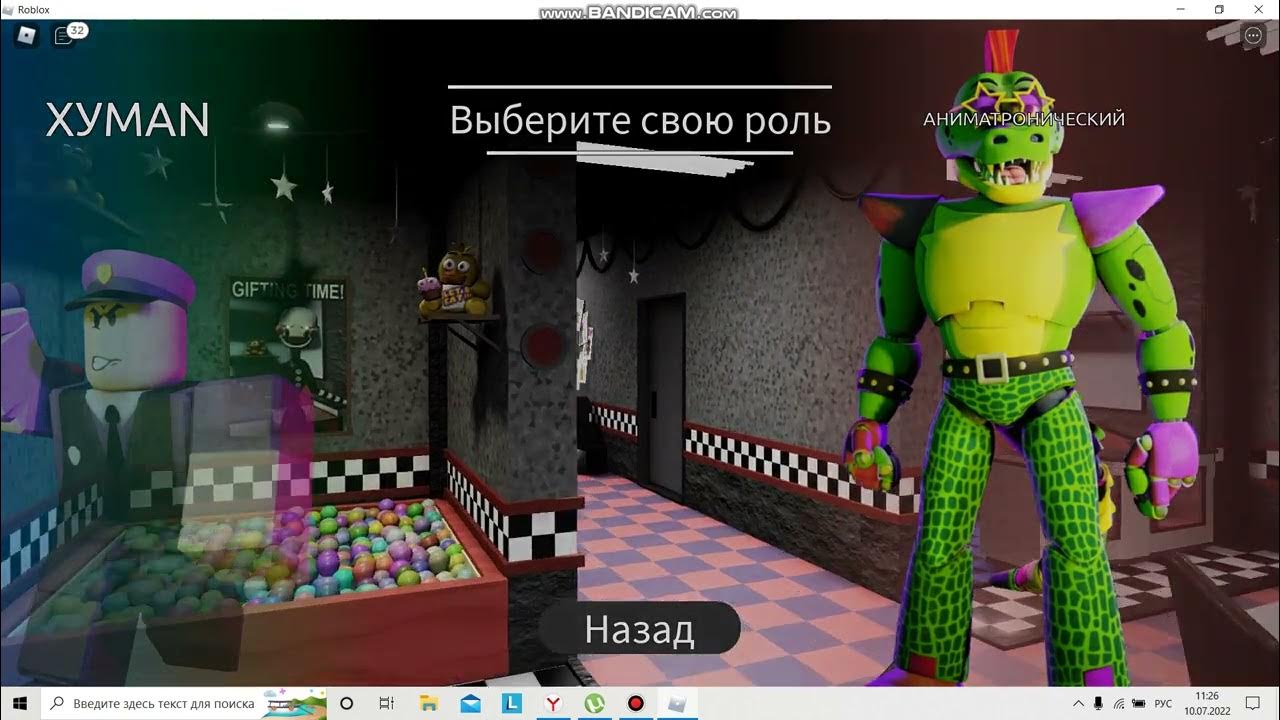Show hidden system tray icons
The height and width of the screenshot is (720, 1280).
tap(1078, 703)
